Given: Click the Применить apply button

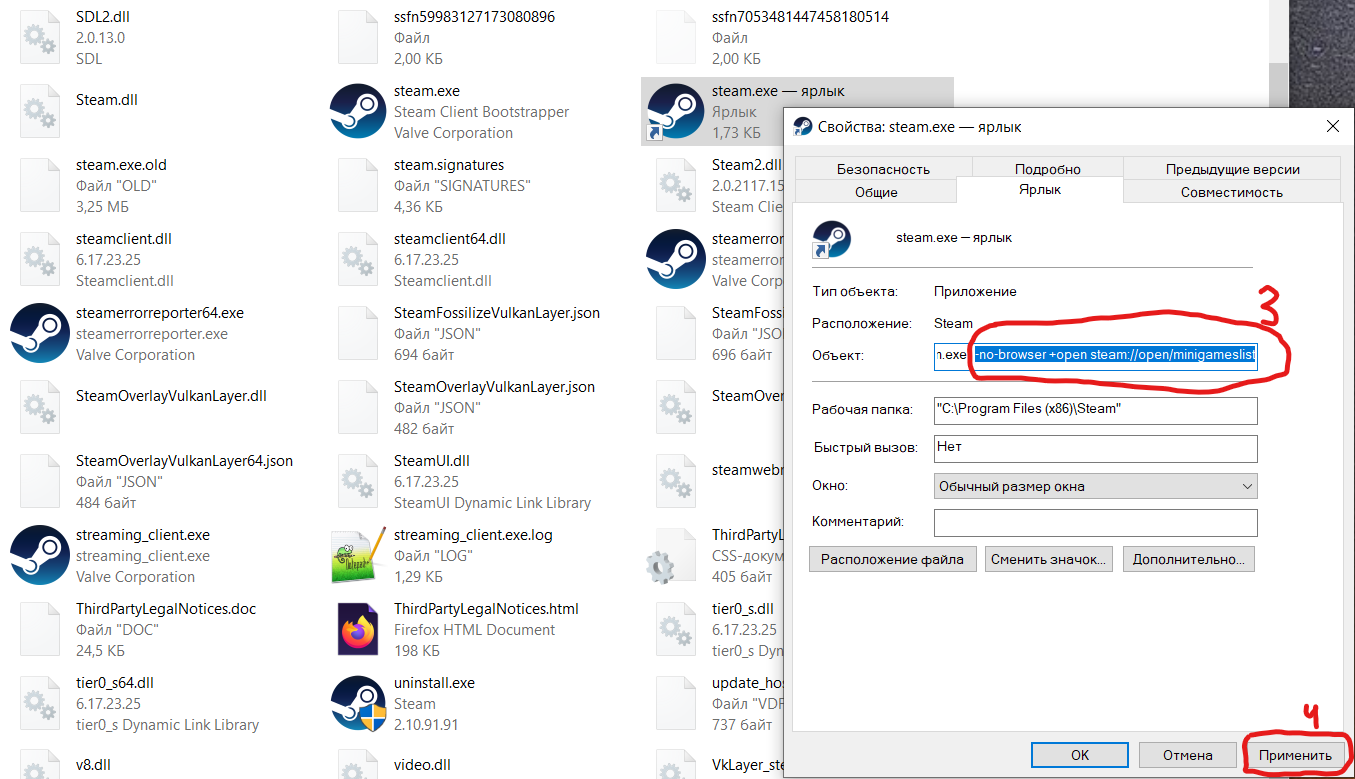Looking at the screenshot, I should [x=1295, y=755].
